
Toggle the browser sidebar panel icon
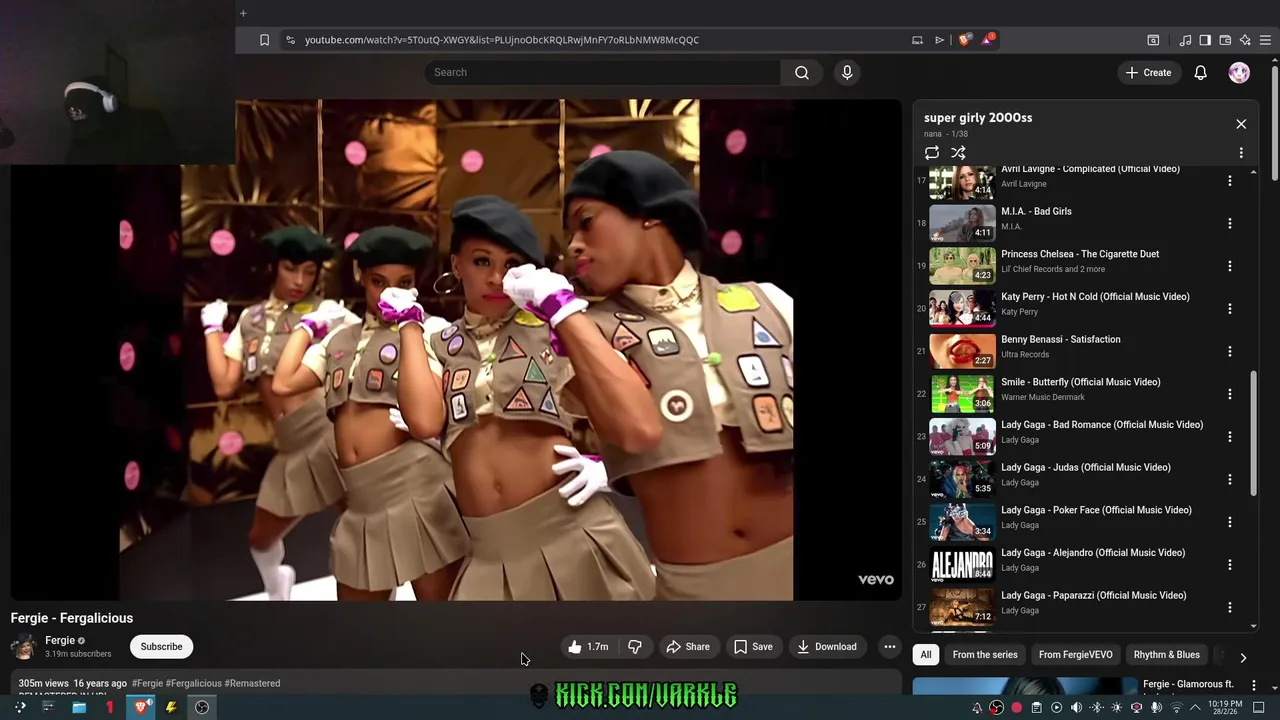coord(1205,40)
